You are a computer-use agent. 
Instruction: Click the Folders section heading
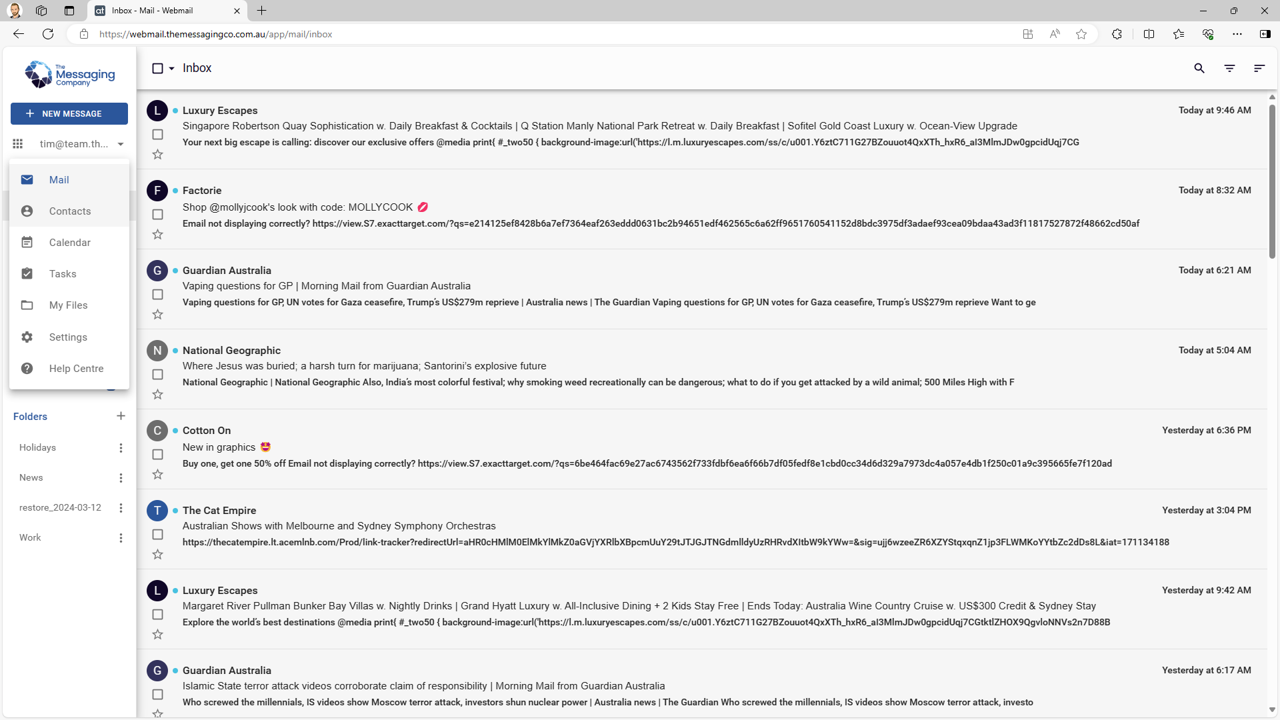pos(30,416)
